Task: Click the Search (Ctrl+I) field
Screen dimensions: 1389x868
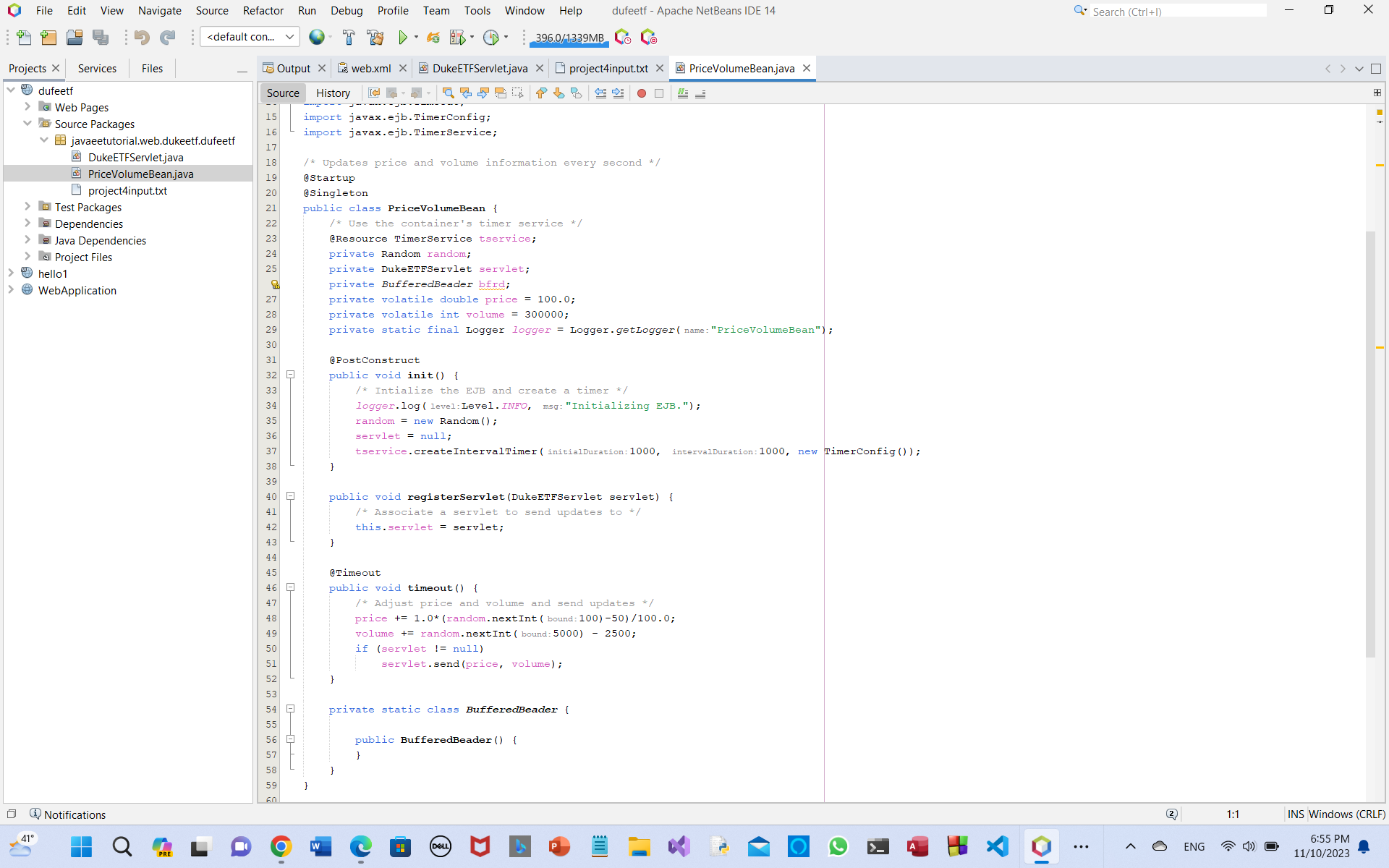Action: coord(1177,12)
